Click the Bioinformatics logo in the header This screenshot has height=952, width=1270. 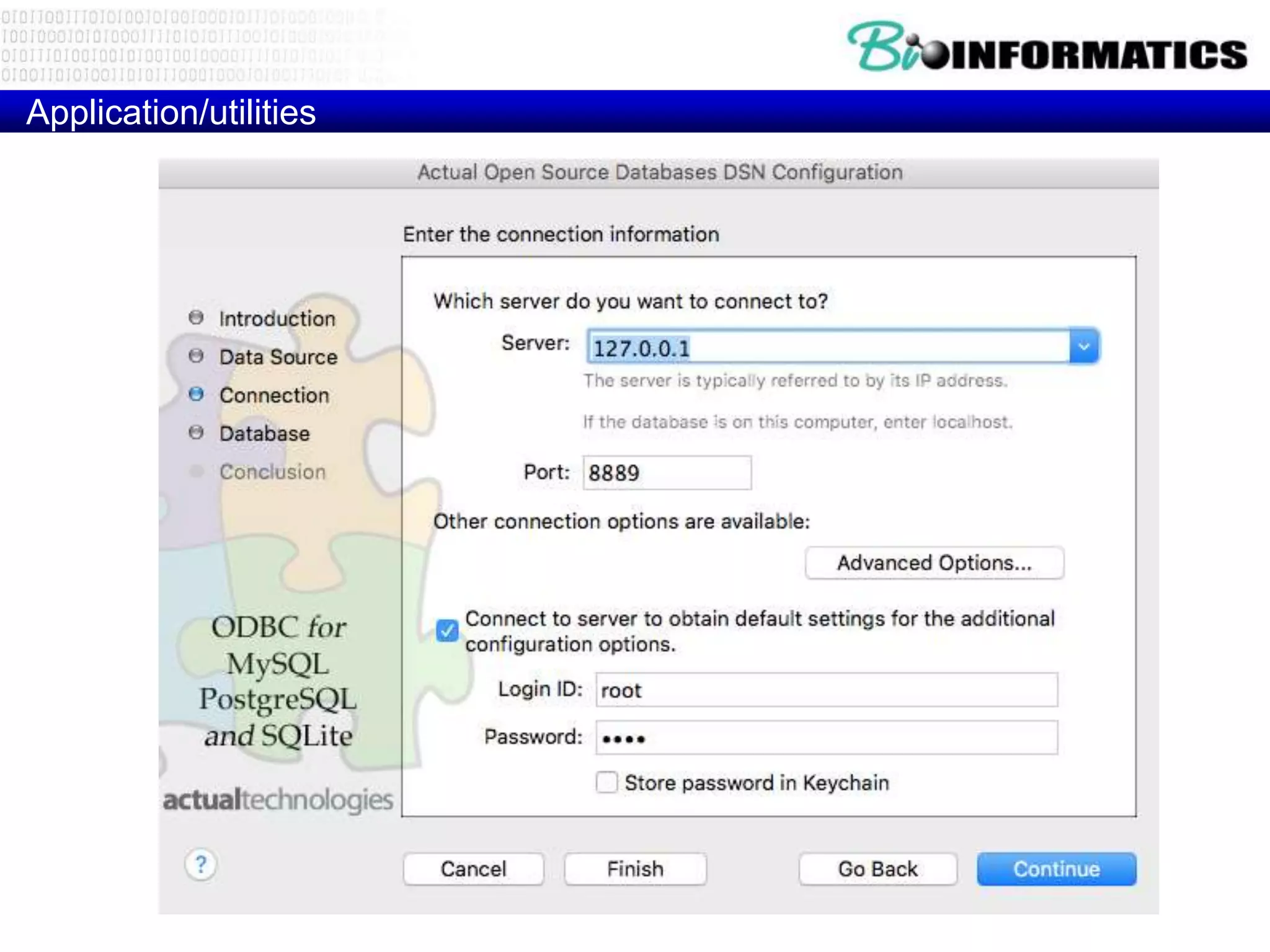[x=1047, y=48]
